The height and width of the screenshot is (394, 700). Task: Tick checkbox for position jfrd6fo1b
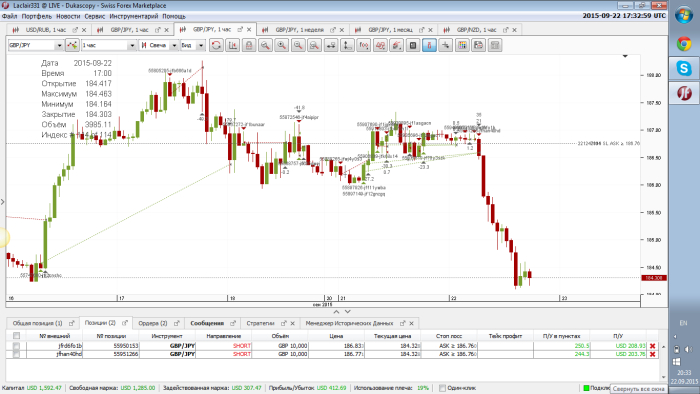(x=17, y=346)
